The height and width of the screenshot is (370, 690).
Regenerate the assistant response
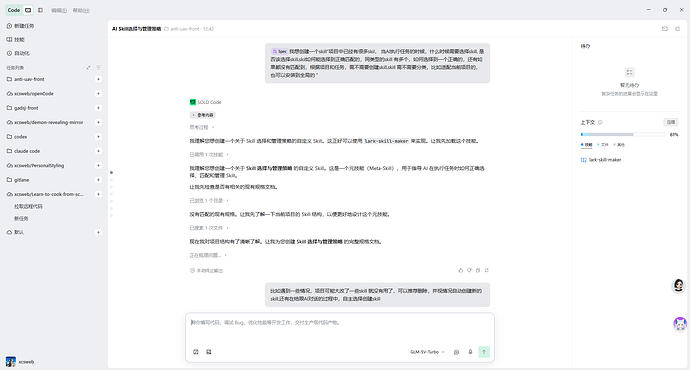[486, 271]
